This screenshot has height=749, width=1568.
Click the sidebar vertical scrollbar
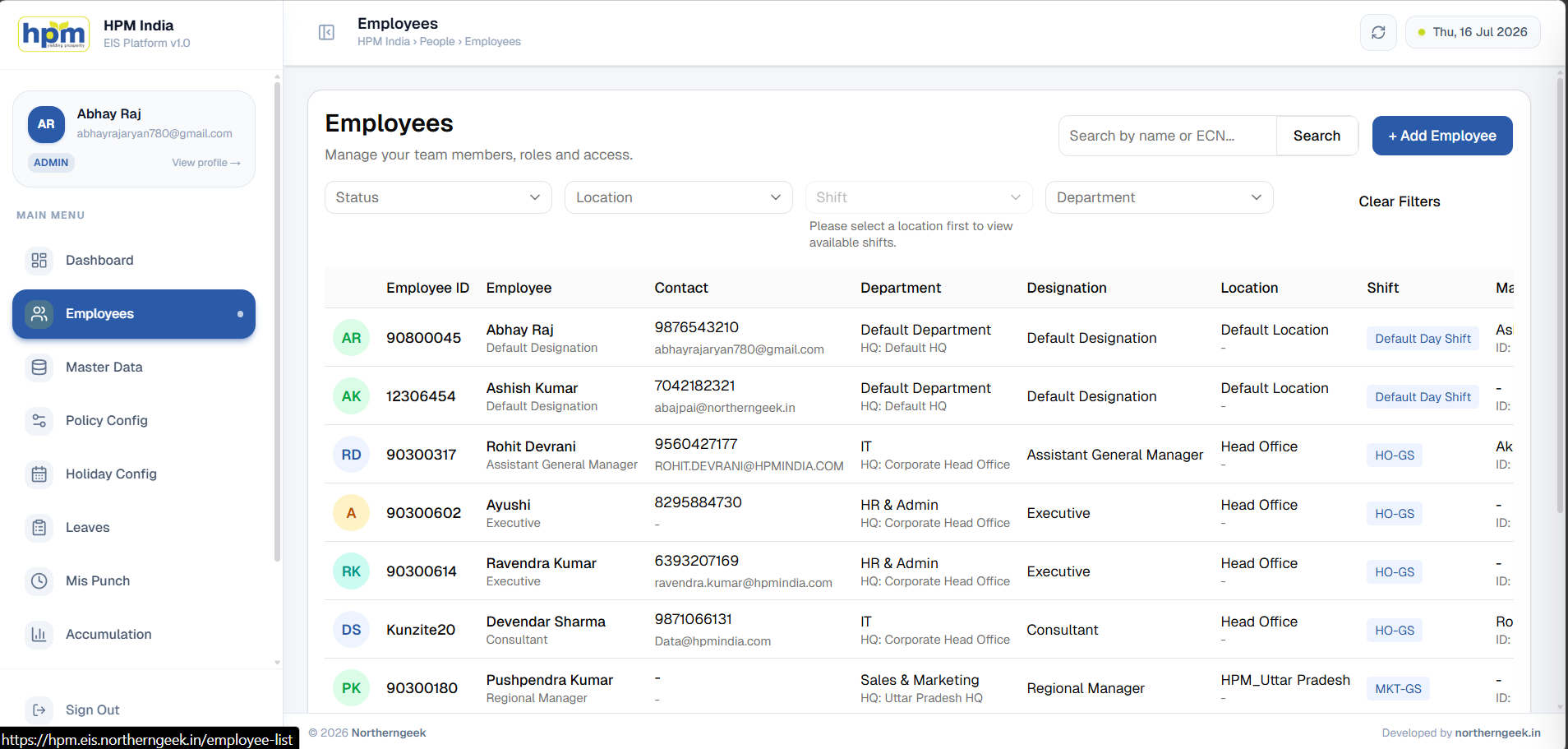277,321
